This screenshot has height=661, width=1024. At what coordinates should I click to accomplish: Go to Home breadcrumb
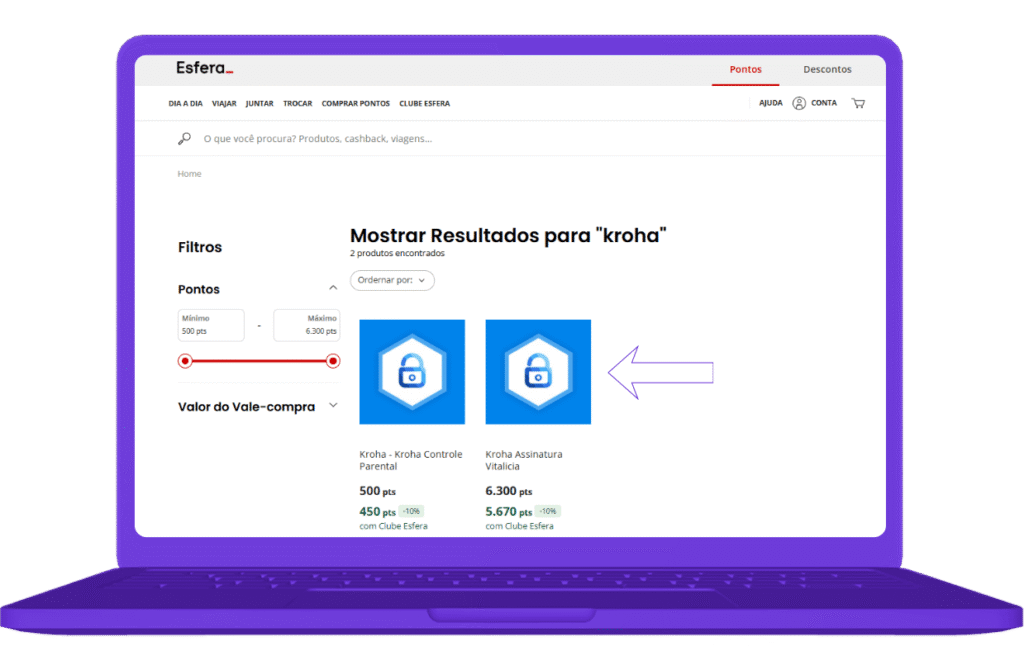click(x=189, y=174)
